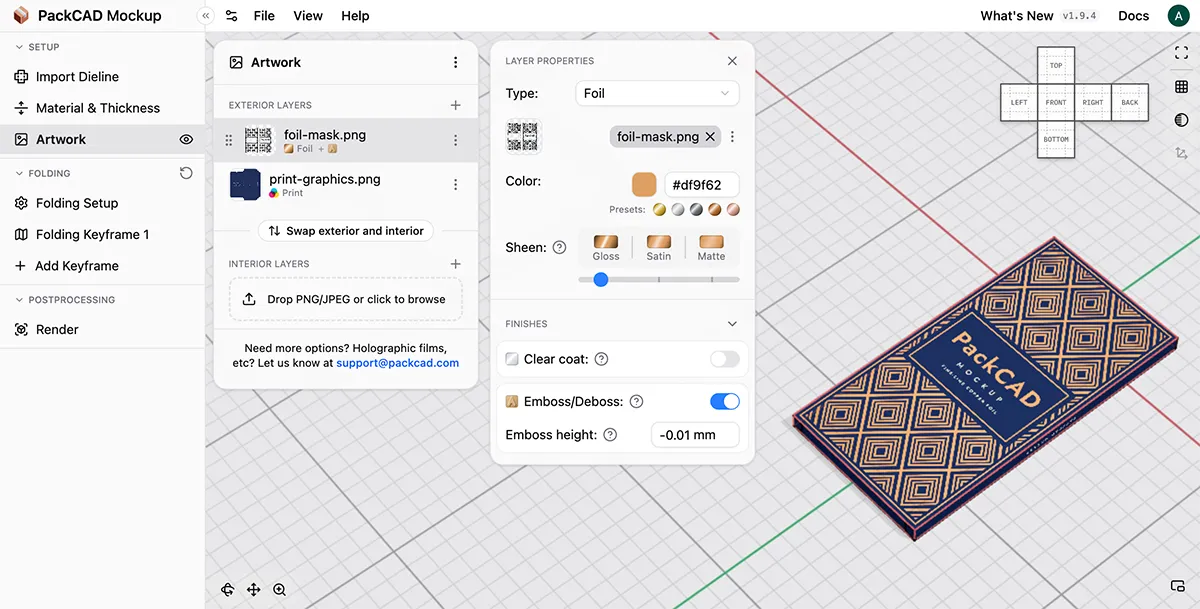
Task: Choose the dark gunmetal preset color
Action: [696, 210]
